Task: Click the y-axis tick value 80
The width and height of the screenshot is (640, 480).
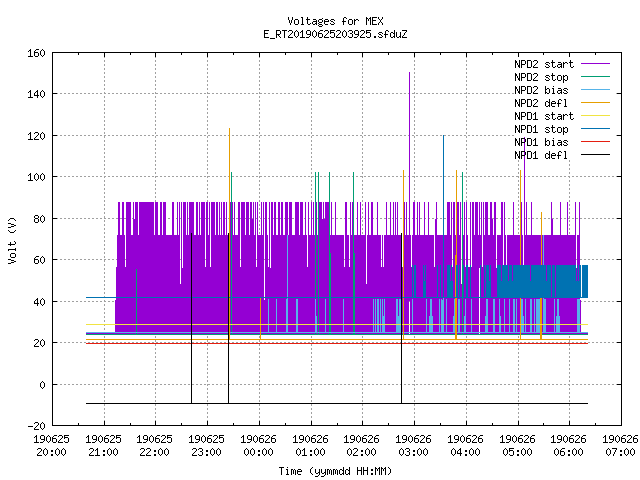Action: coord(39,219)
